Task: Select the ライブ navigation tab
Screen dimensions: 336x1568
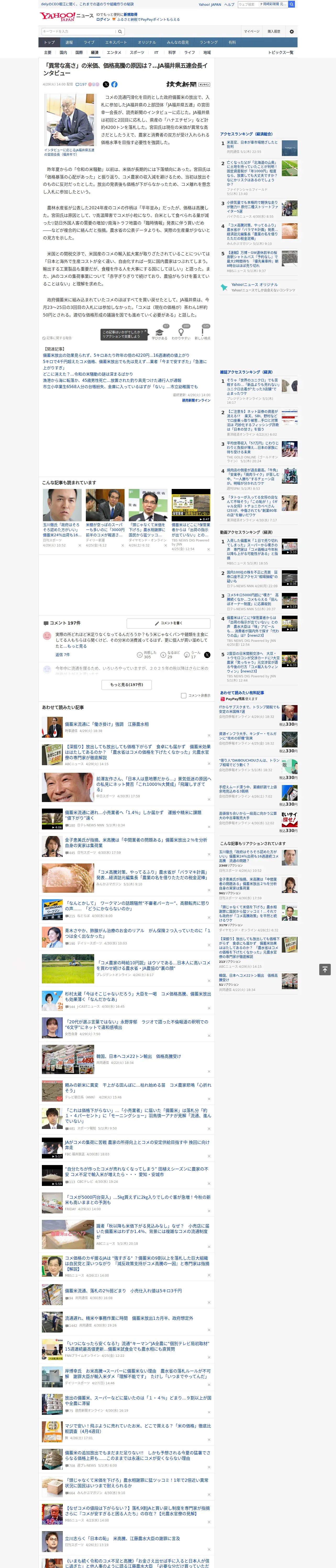Action: pyautogui.click(x=89, y=42)
